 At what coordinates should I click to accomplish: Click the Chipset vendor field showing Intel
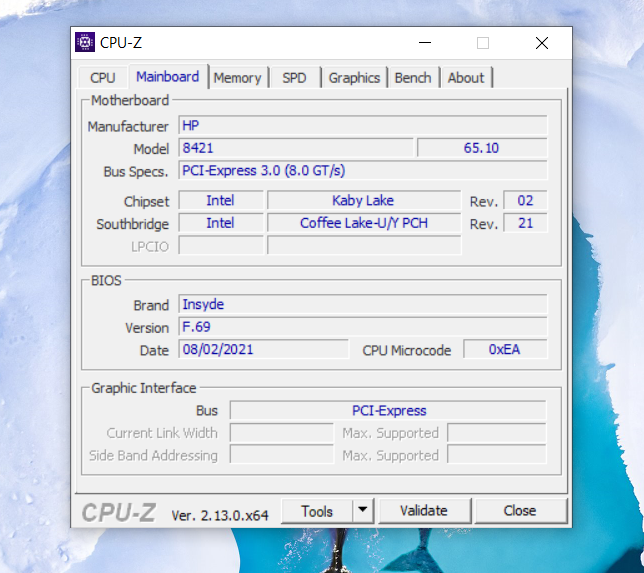click(x=221, y=200)
